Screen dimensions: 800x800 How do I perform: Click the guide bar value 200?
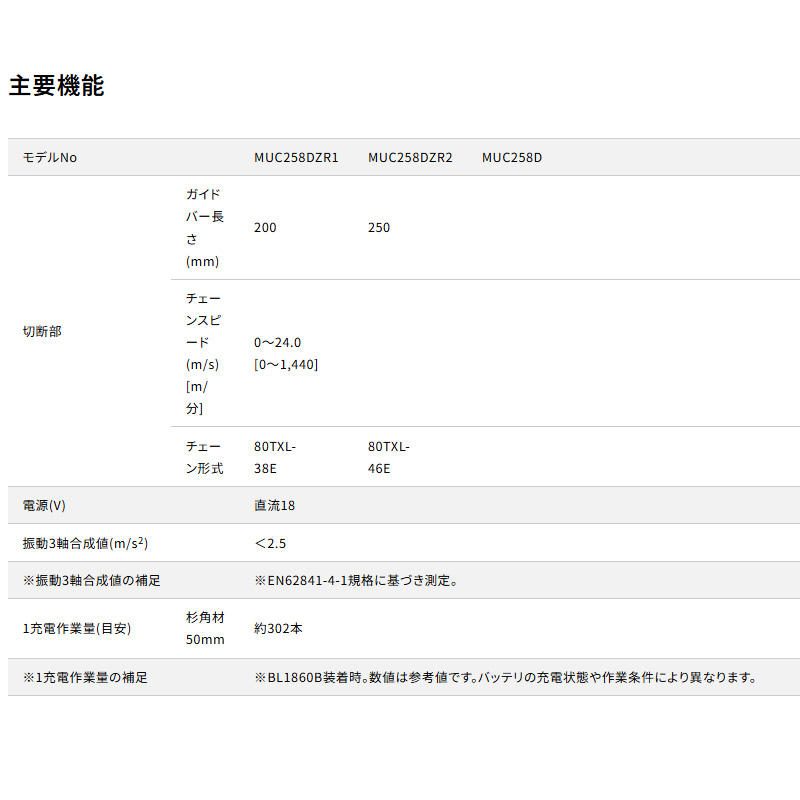pyautogui.click(x=265, y=228)
